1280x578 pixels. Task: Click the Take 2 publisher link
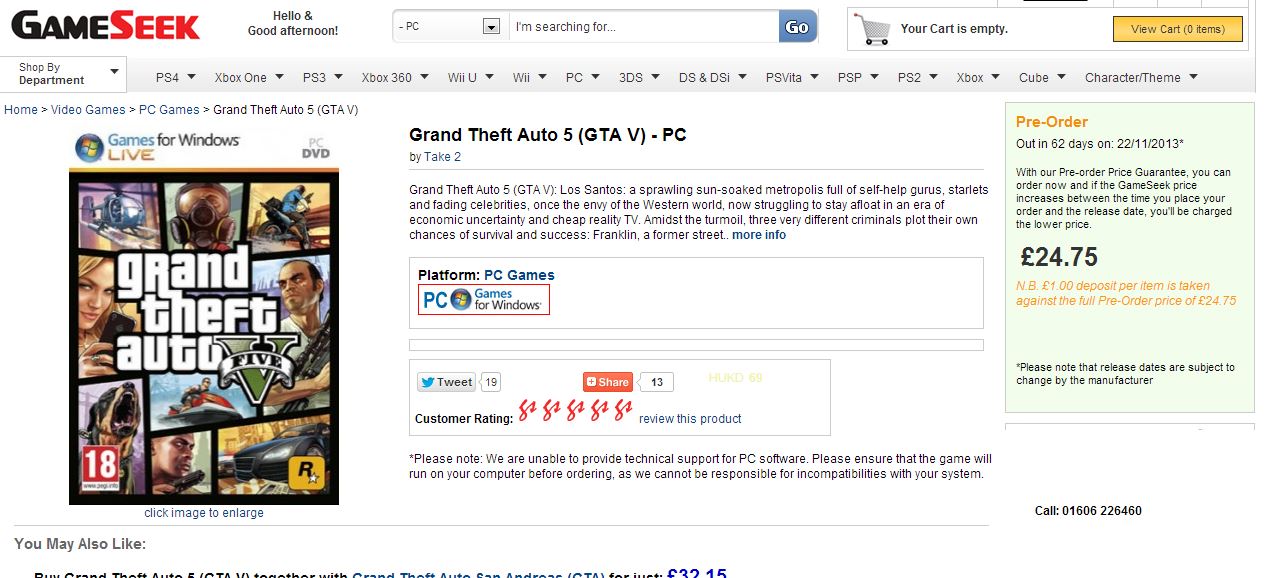[x=442, y=157]
